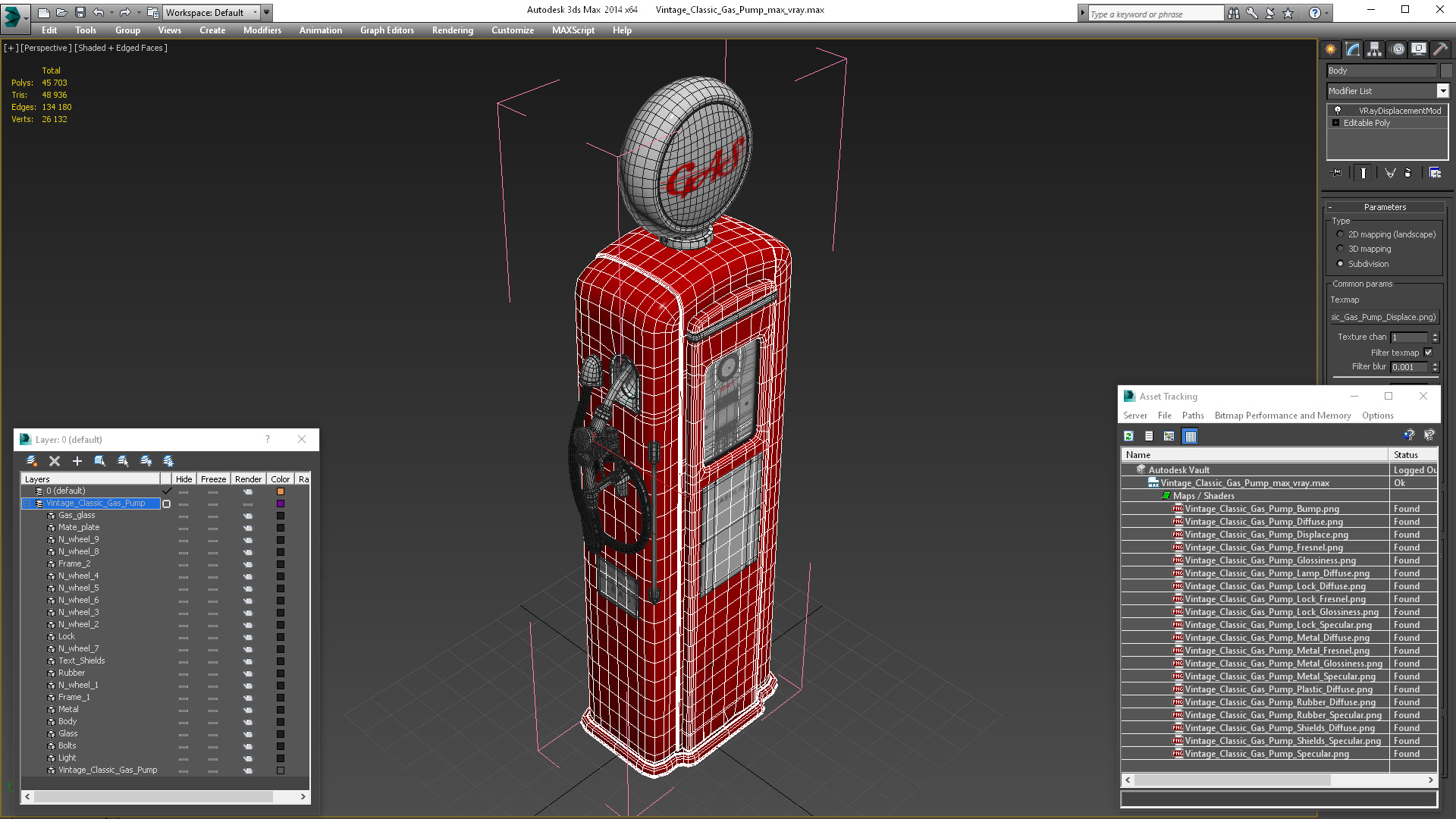
Task: Open Bitmap Performance and Memory menu
Action: pyautogui.click(x=1282, y=416)
